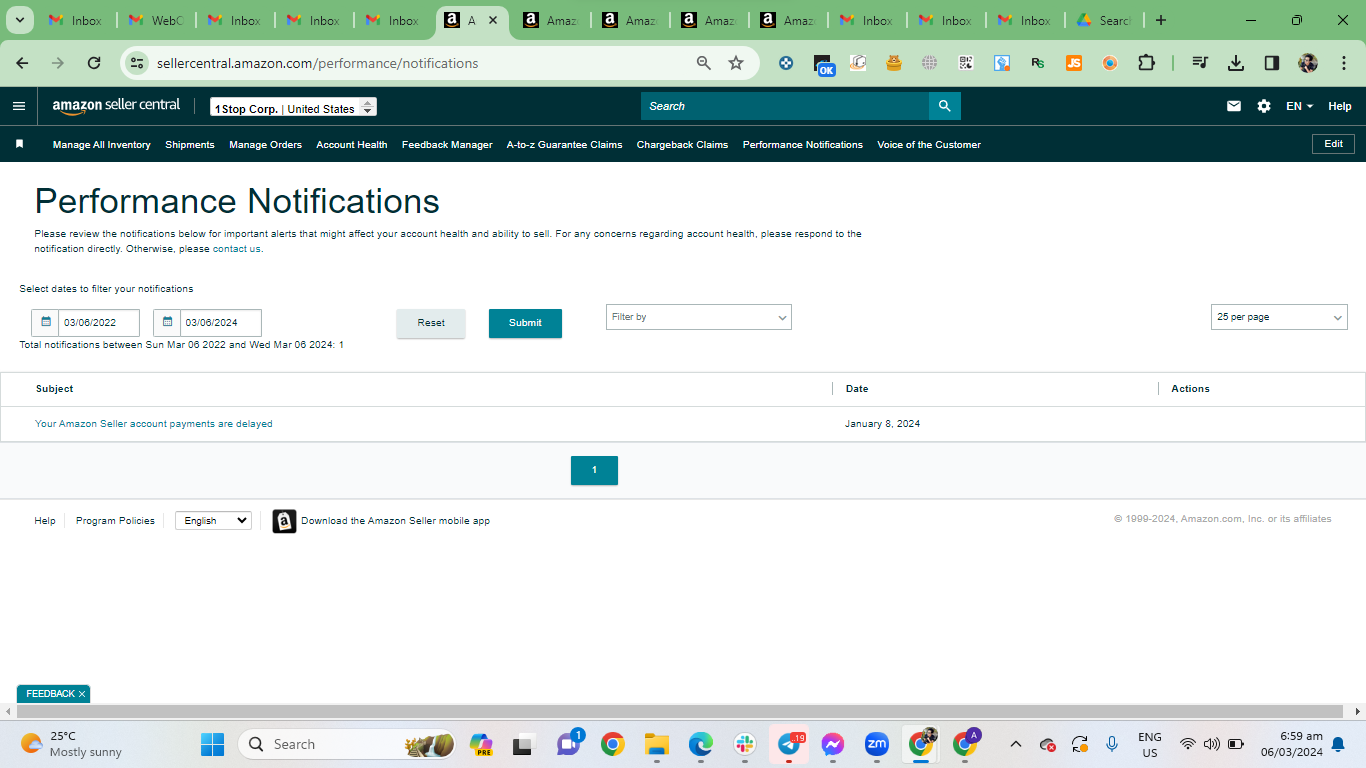
Task: Expand the Filter by dropdown
Action: [x=699, y=317]
